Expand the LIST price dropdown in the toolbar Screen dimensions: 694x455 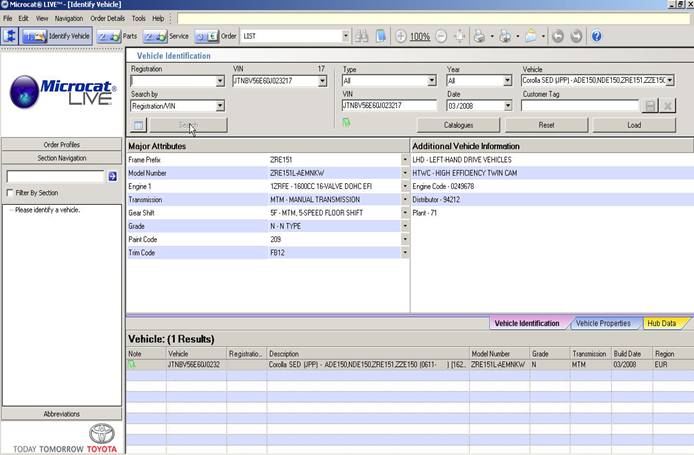coord(345,36)
